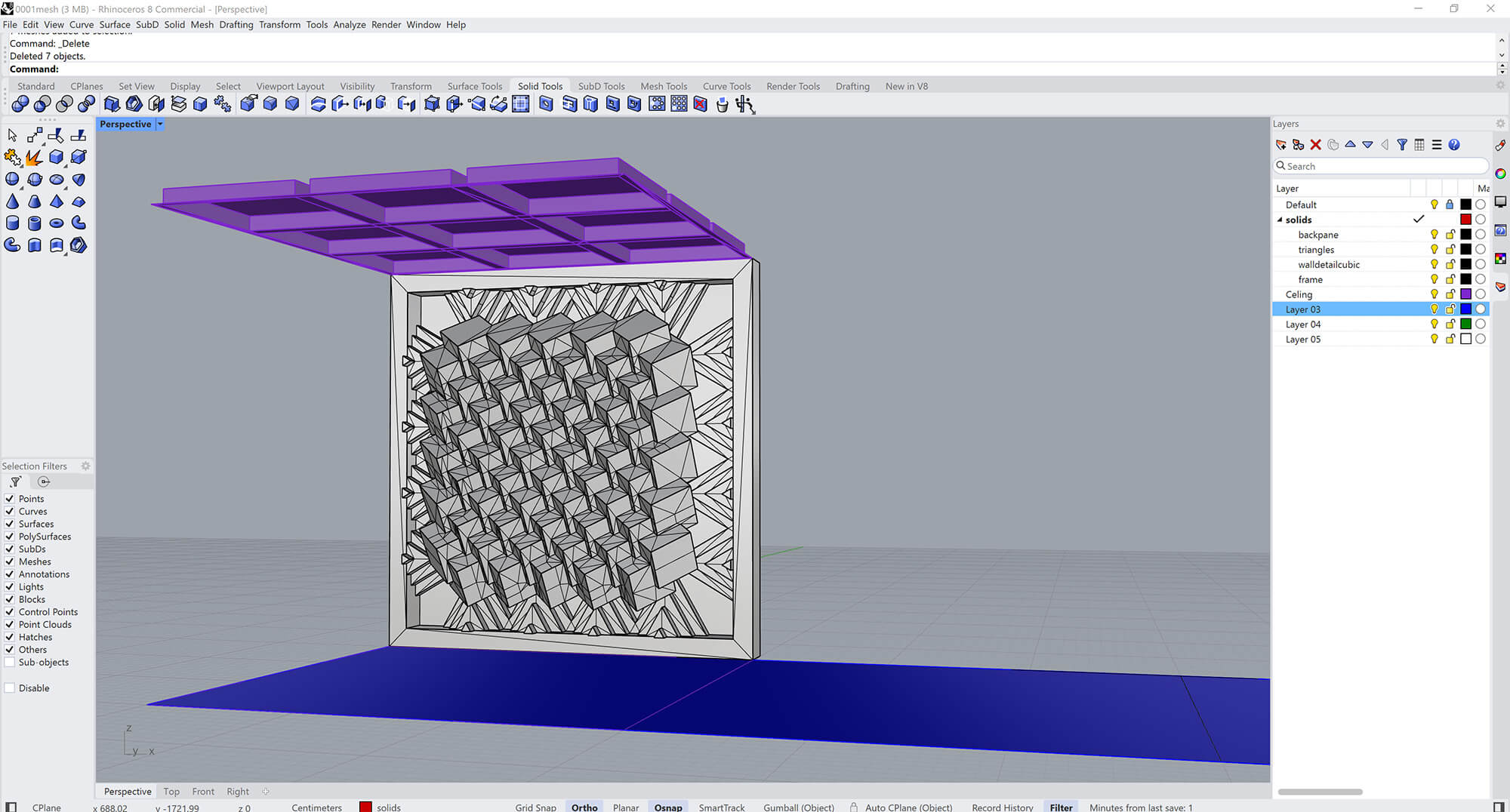Click the layer filter funnel icon
Viewport: 1510px width, 812px height.
click(x=1402, y=145)
